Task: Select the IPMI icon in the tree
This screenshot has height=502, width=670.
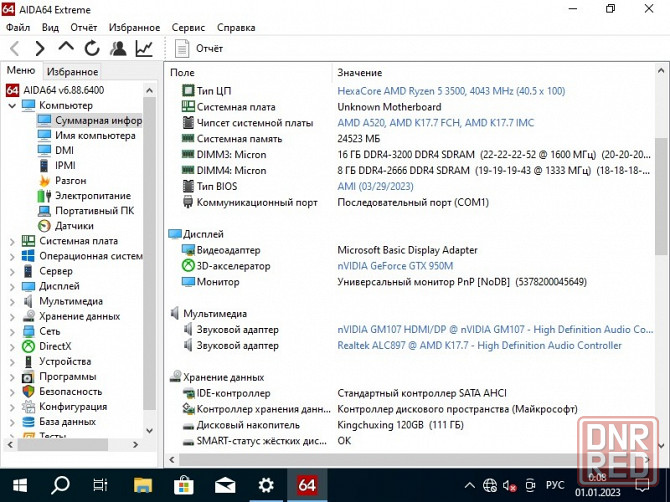Action: [x=44, y=165]
